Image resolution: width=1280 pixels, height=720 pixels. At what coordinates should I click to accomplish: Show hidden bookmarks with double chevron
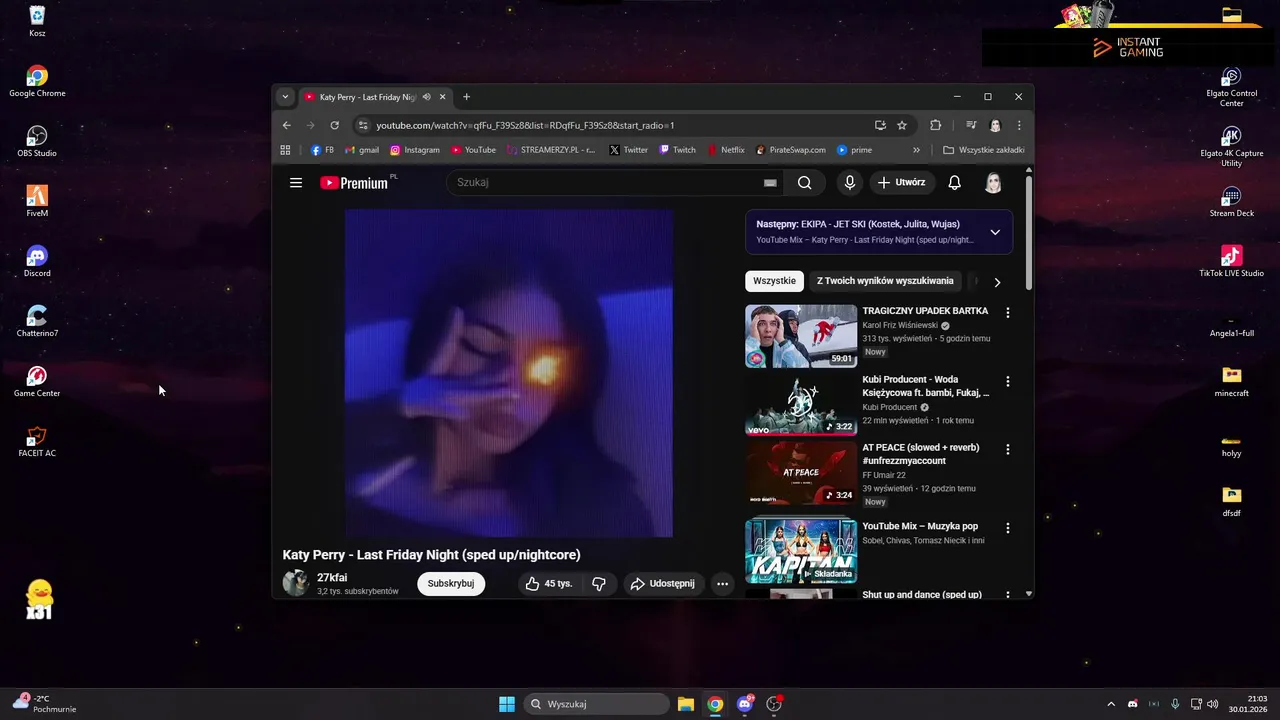click(916, 150)
